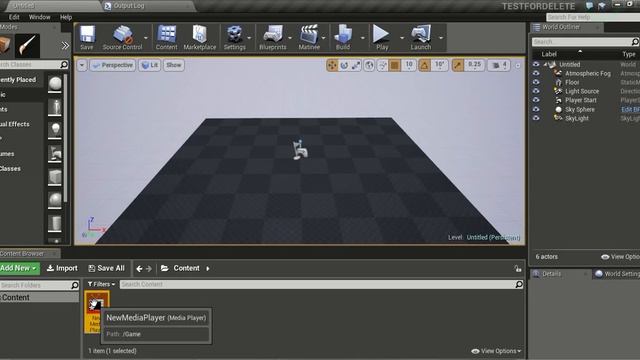Switch to the World Outliner tab
The width and height of the screenshot is (640, 360).
[561, 27]
